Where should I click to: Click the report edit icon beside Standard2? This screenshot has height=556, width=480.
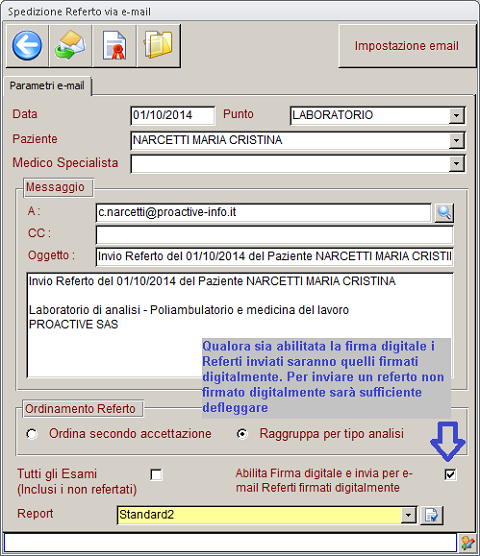pyautogui.click(x=431, y=515)
